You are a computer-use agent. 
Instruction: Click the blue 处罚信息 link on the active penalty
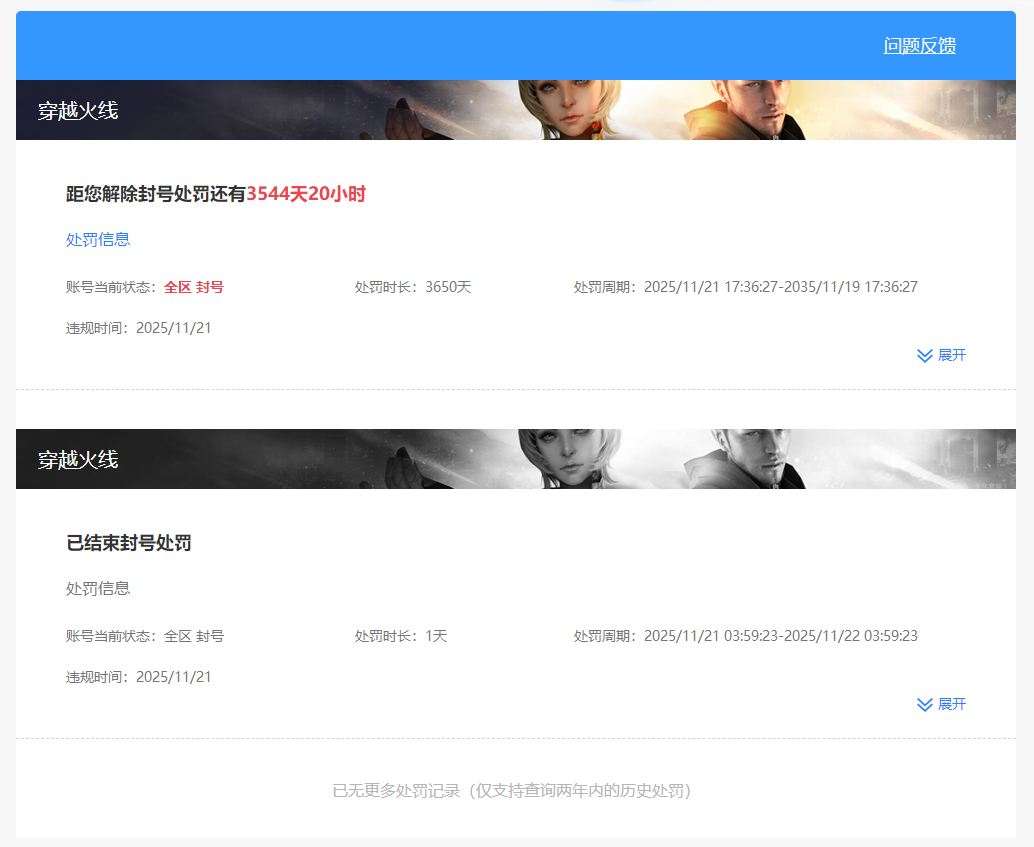pos(97,239)
